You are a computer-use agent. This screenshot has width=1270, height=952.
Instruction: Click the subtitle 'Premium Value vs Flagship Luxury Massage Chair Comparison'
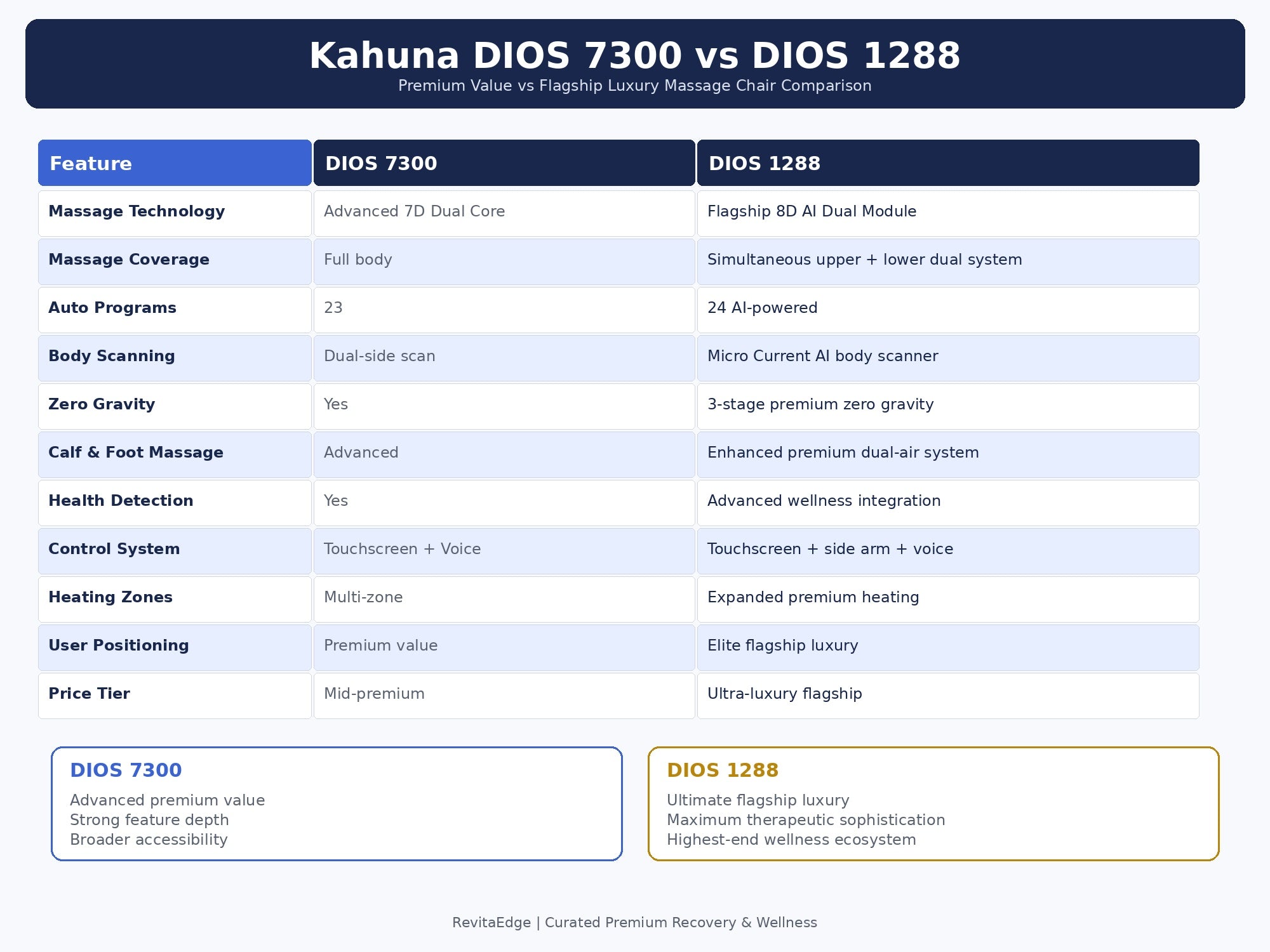pos(635,86)
